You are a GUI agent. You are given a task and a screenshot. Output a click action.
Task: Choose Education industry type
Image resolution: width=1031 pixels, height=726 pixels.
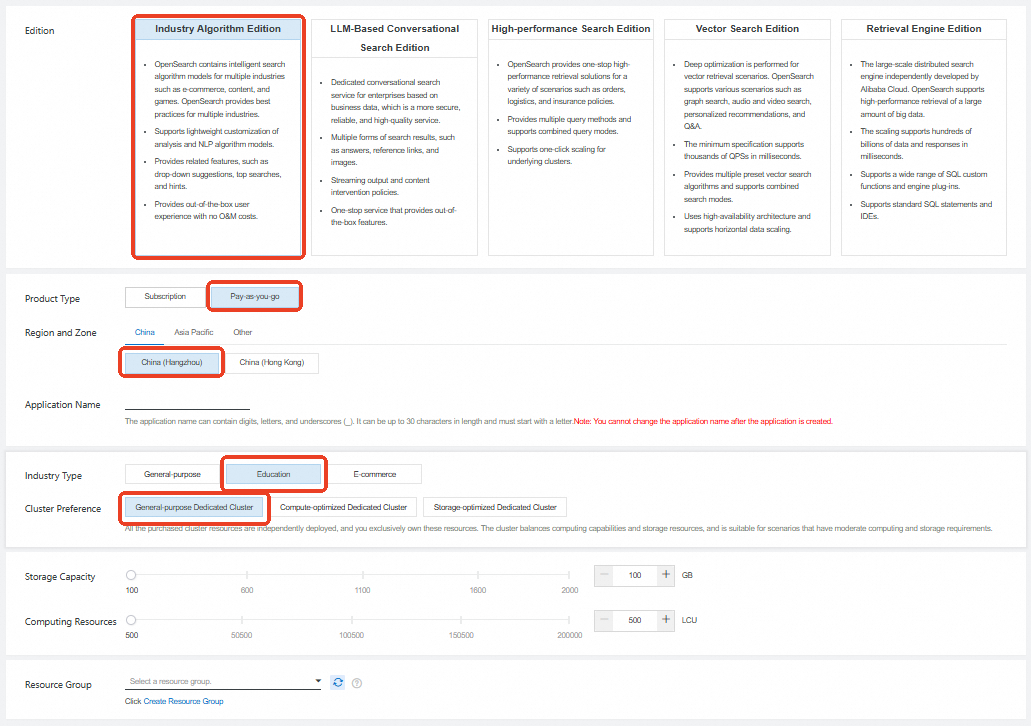point(274,474)
